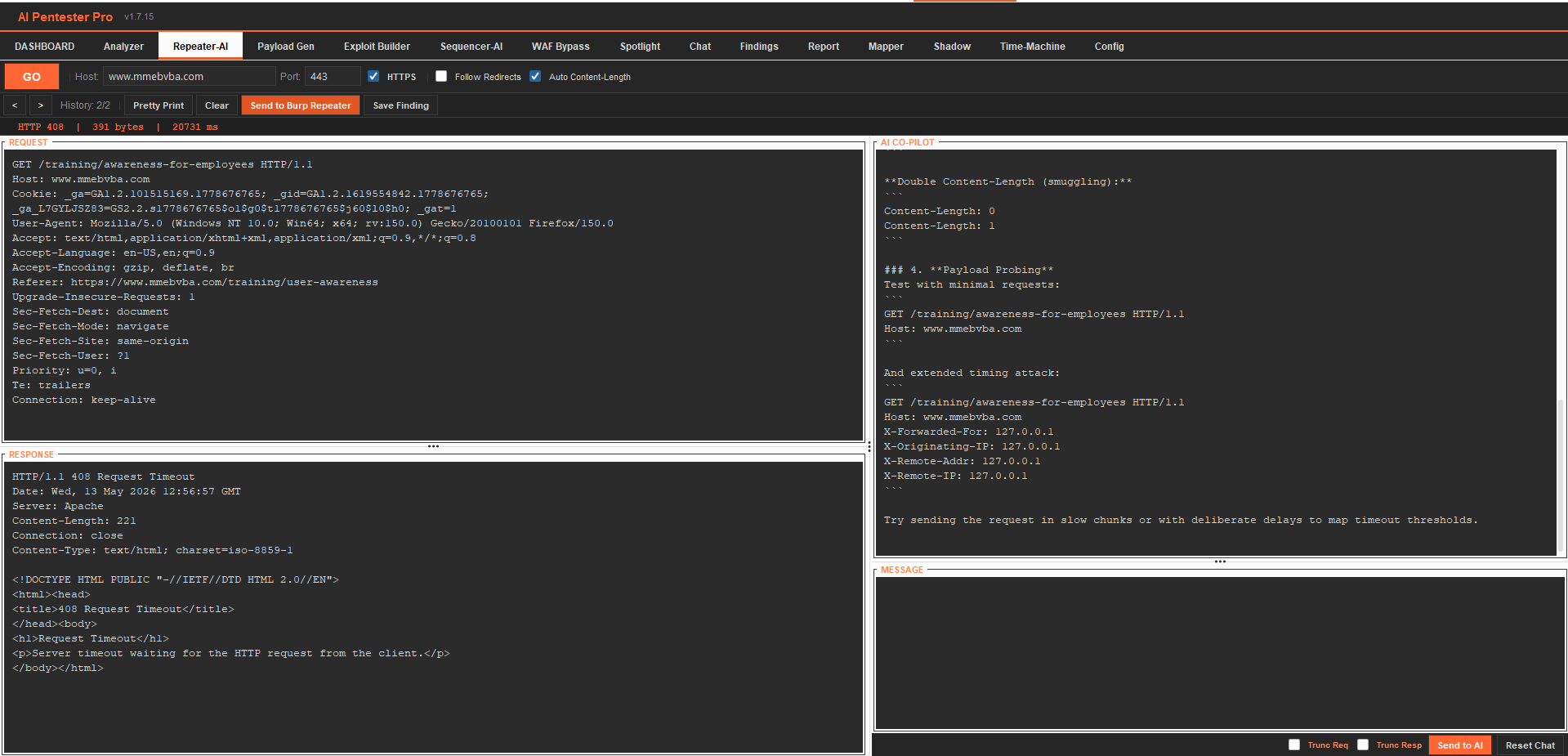This screenshot has width=1568, height=756.
Task: Click the Content-Type response header line
Action: pyautogui.click(x=152, y=550)
